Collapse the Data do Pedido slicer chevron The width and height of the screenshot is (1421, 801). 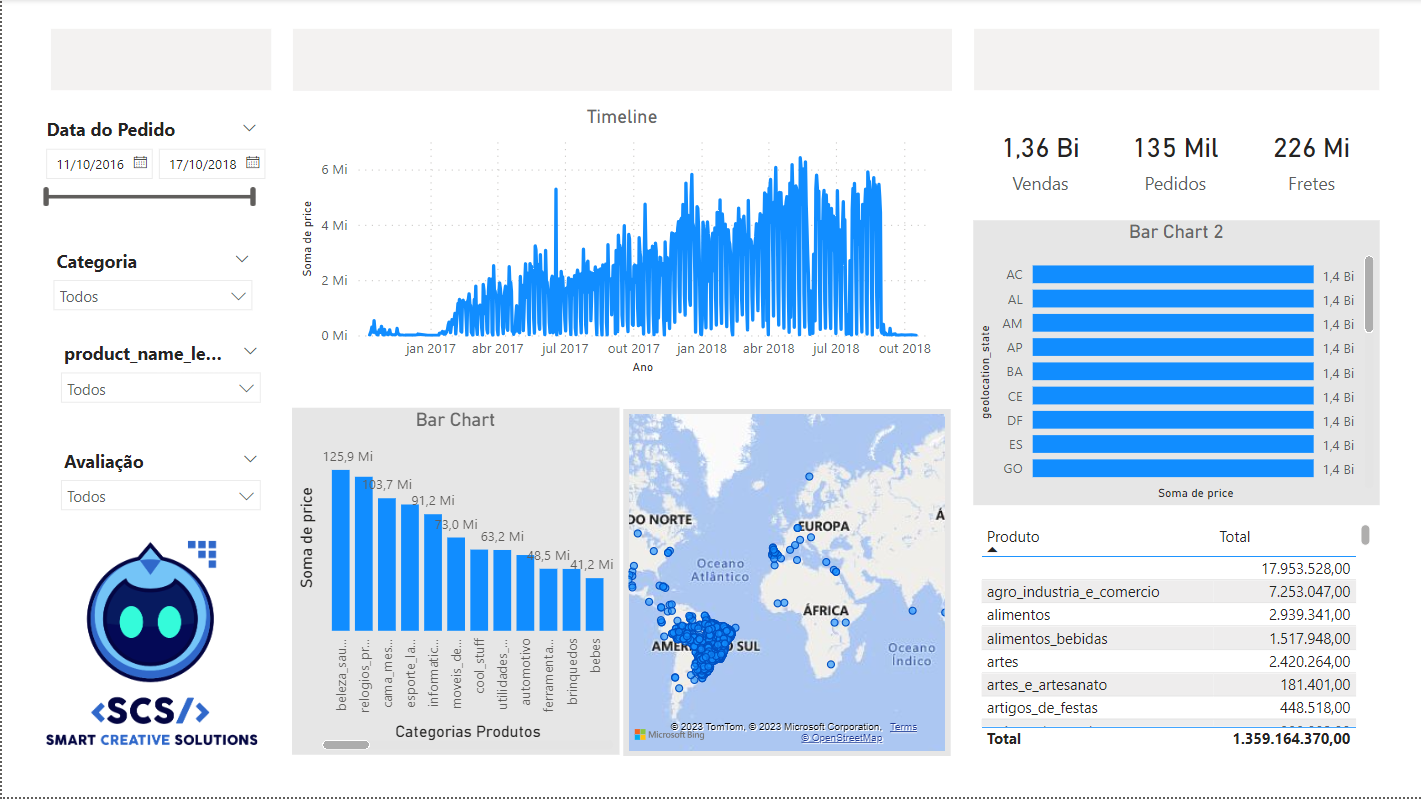250,129
